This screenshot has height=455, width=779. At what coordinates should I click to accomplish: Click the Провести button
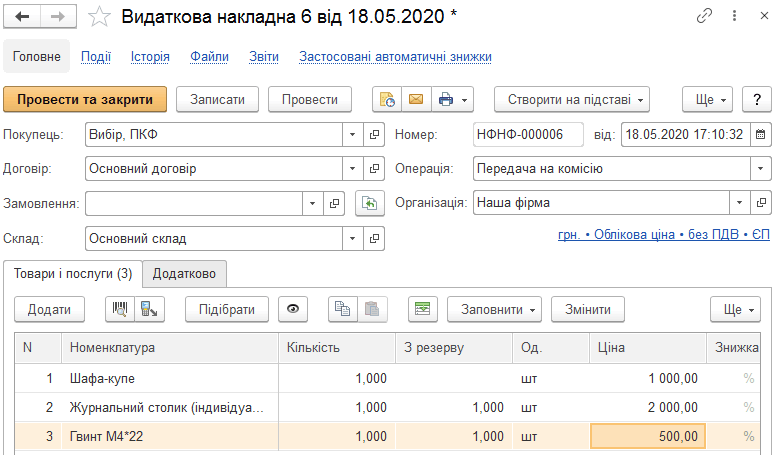coord(310,99)
